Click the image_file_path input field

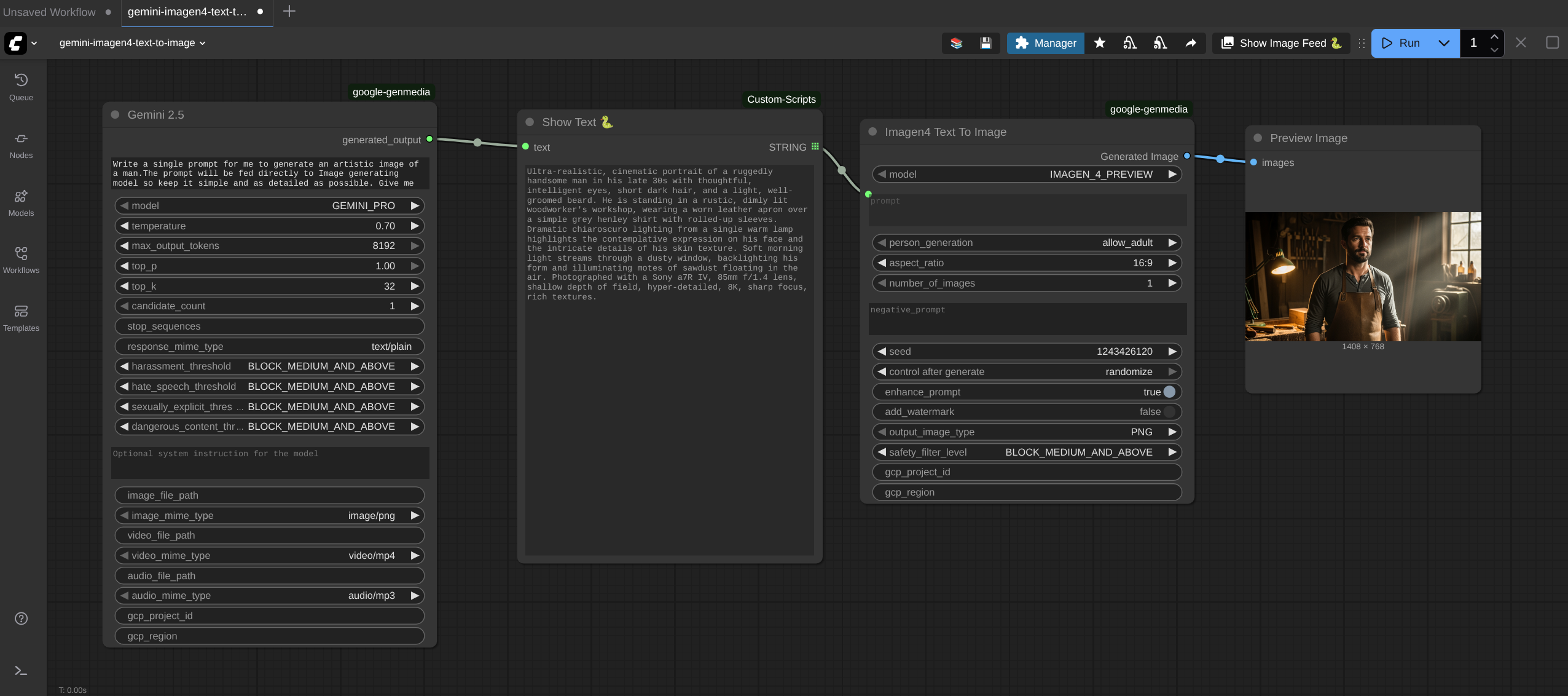coord(269,496)
